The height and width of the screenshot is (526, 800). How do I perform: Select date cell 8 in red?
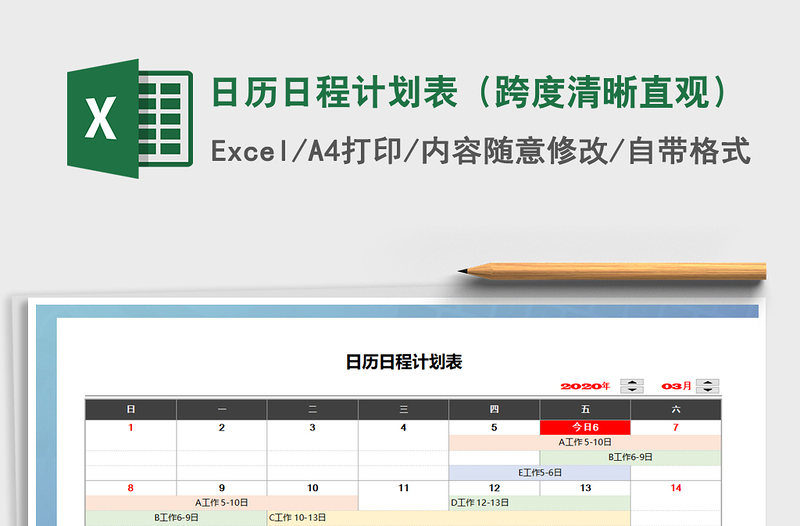[131, 488]
